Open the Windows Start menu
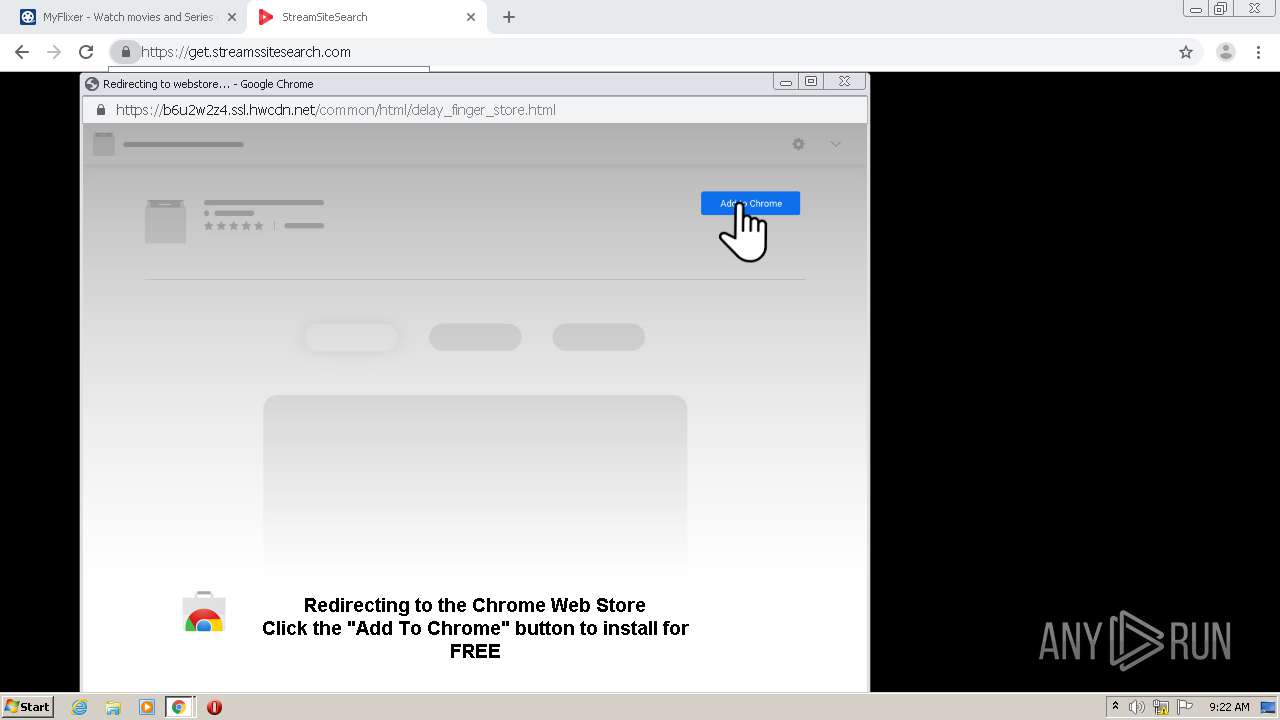The height and width of the screenshot is (720, 1280). click(x=28, y=707)
